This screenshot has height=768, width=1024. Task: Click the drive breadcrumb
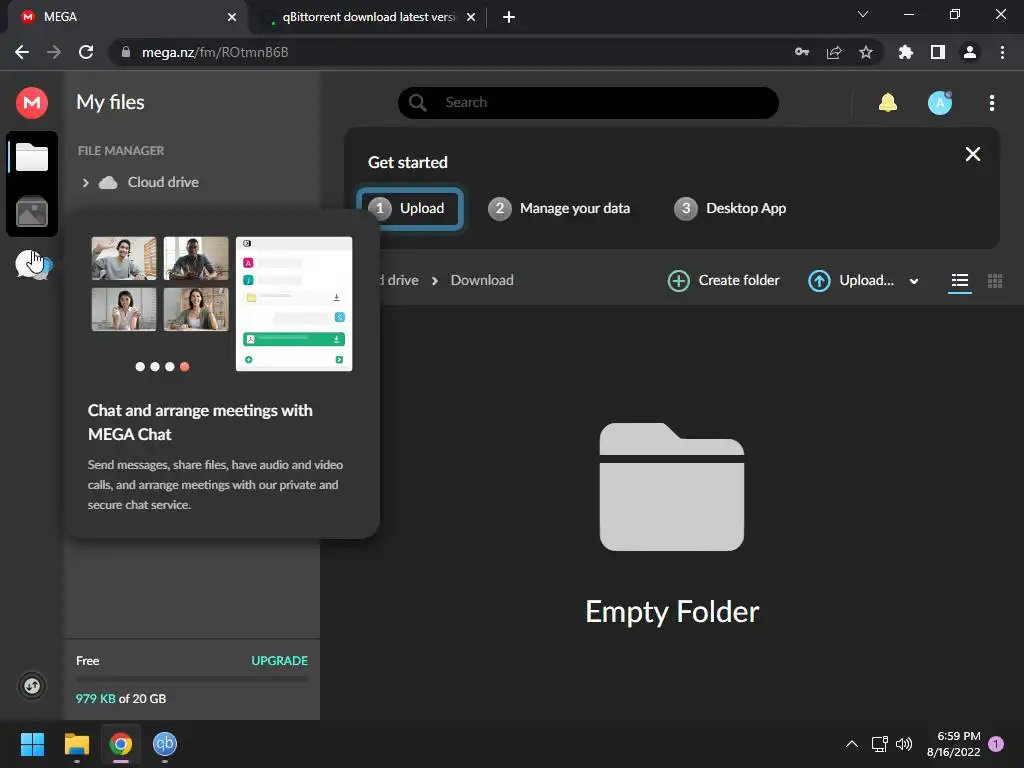400,280
